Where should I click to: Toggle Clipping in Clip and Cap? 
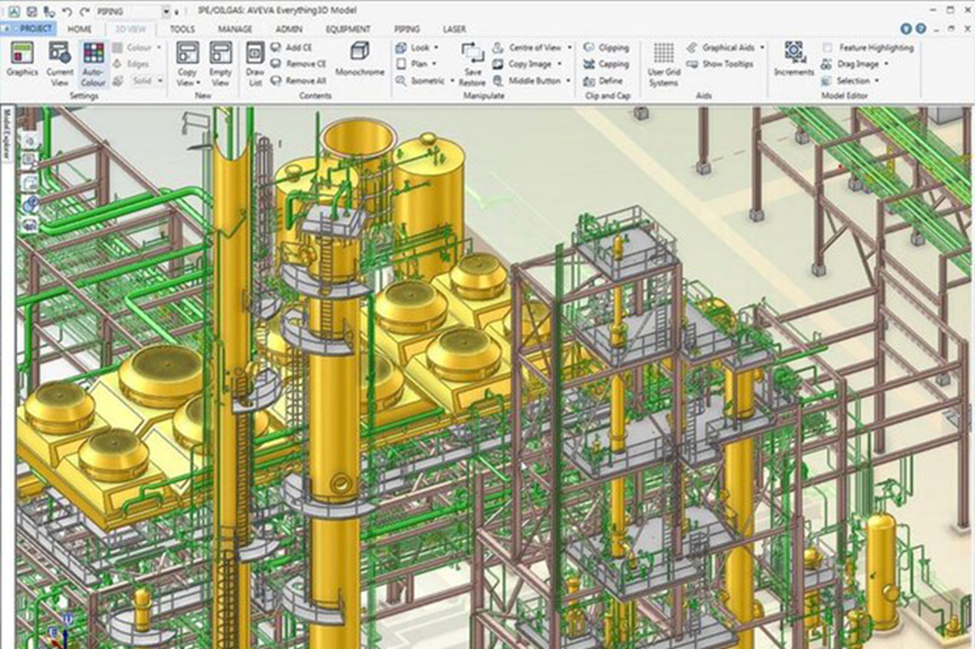coord(606,48)
